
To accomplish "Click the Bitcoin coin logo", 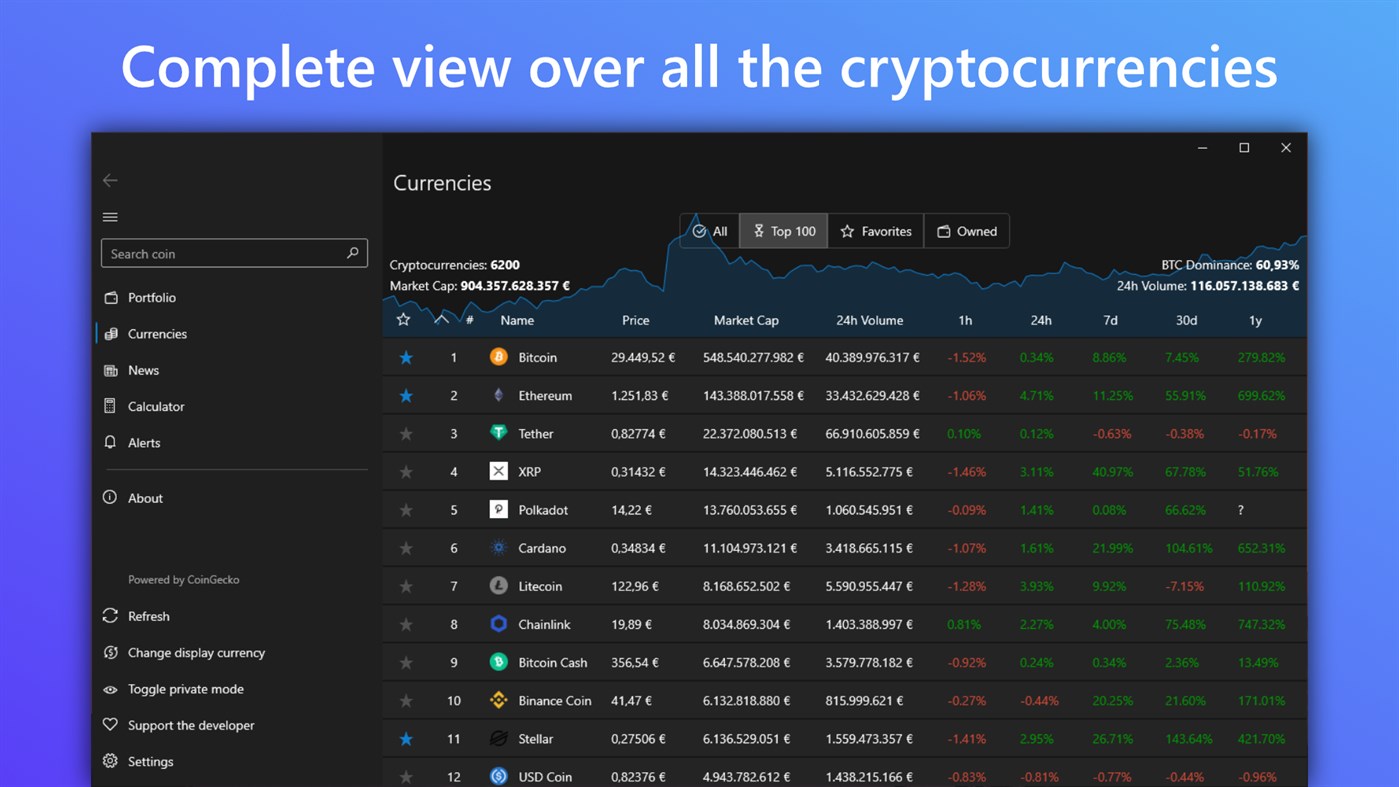I will coord(498,357).
